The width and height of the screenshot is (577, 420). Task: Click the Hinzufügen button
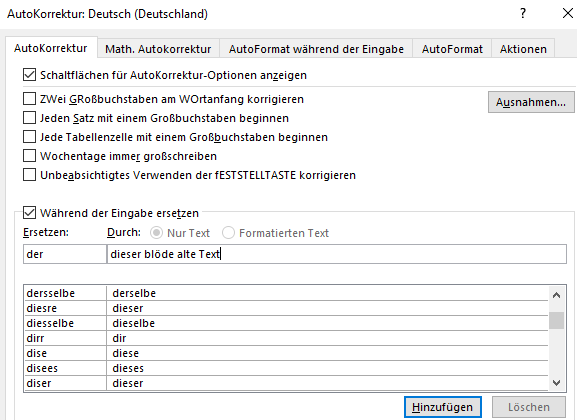(443, 407)
